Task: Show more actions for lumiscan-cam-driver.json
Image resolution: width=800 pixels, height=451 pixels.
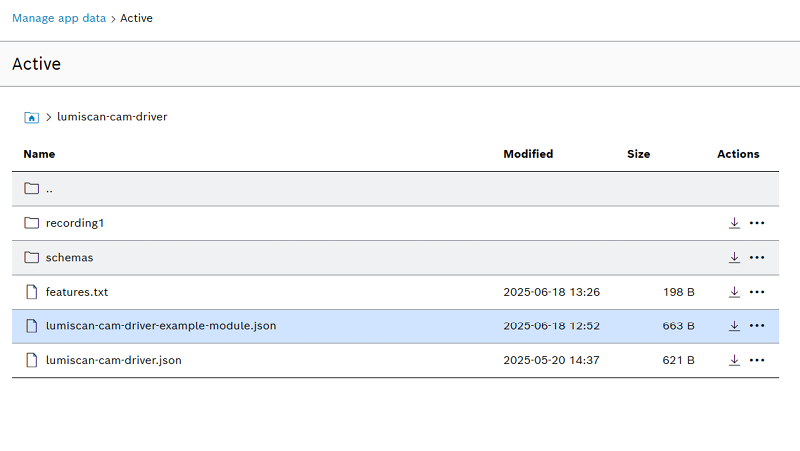Action: (757, 360)
